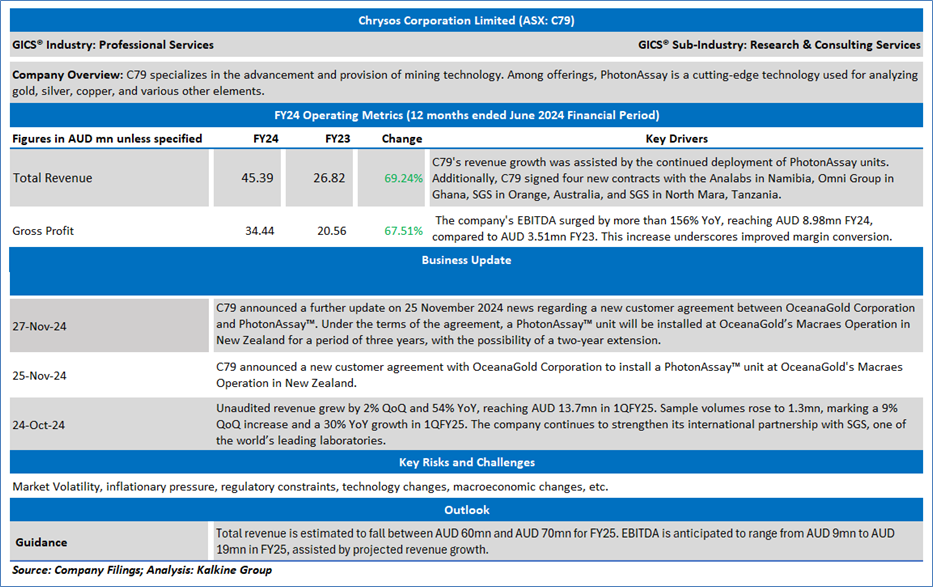Click the Company Overview label
The width and height of the screenshot is (933, 587).
tap(68, 75)
